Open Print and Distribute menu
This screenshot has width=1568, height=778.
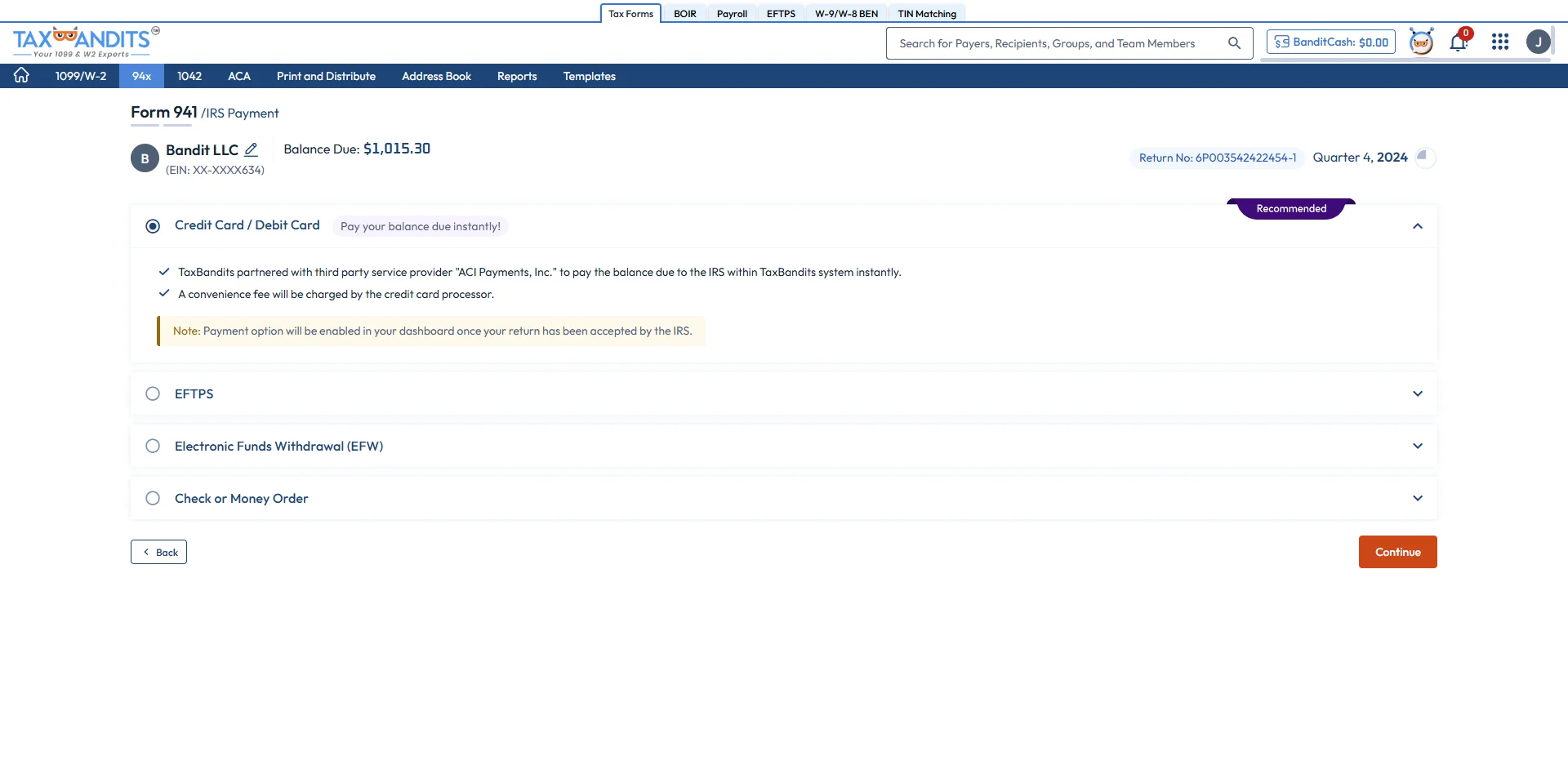click(x=326, y=76)
